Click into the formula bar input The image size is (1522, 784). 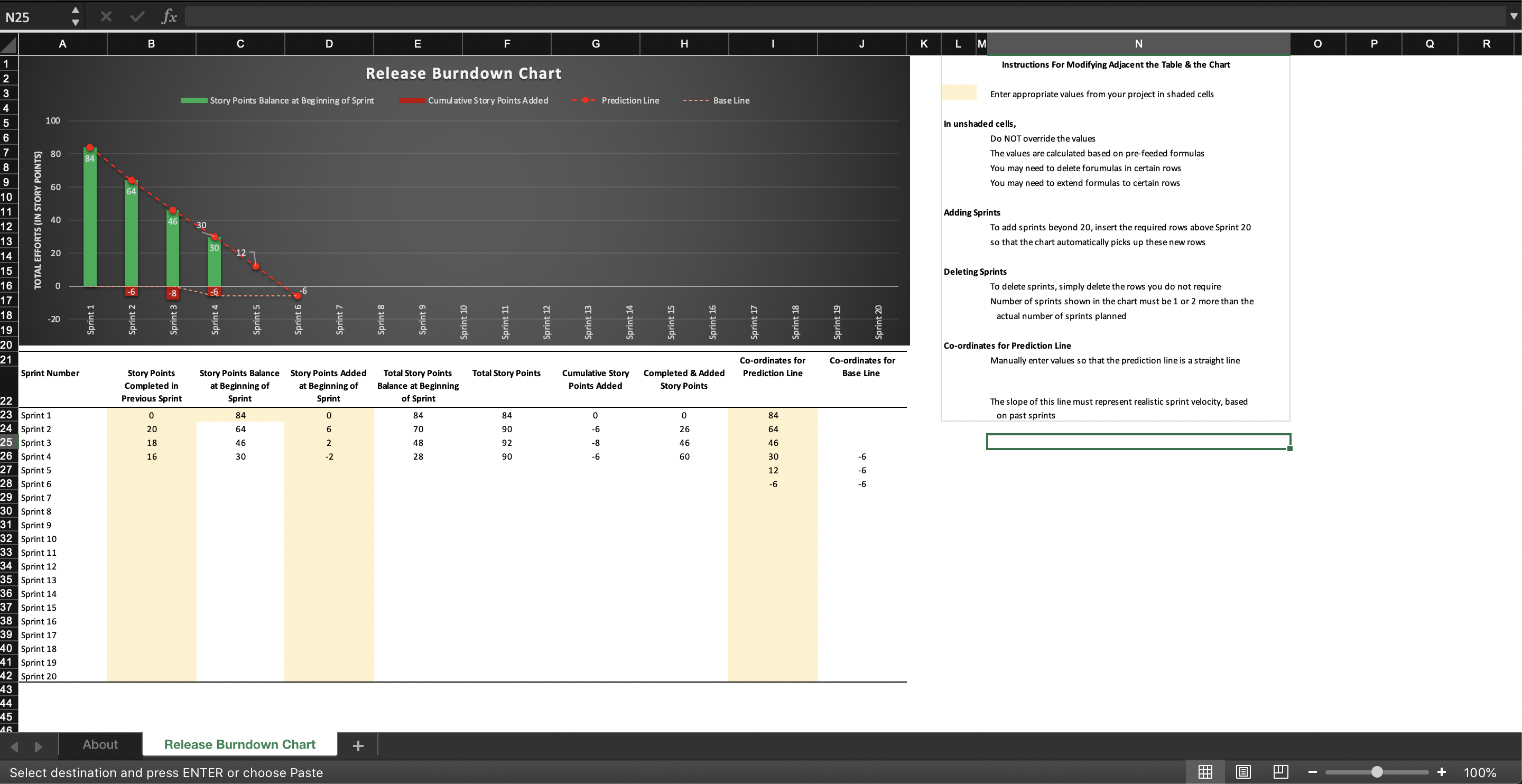845,16
